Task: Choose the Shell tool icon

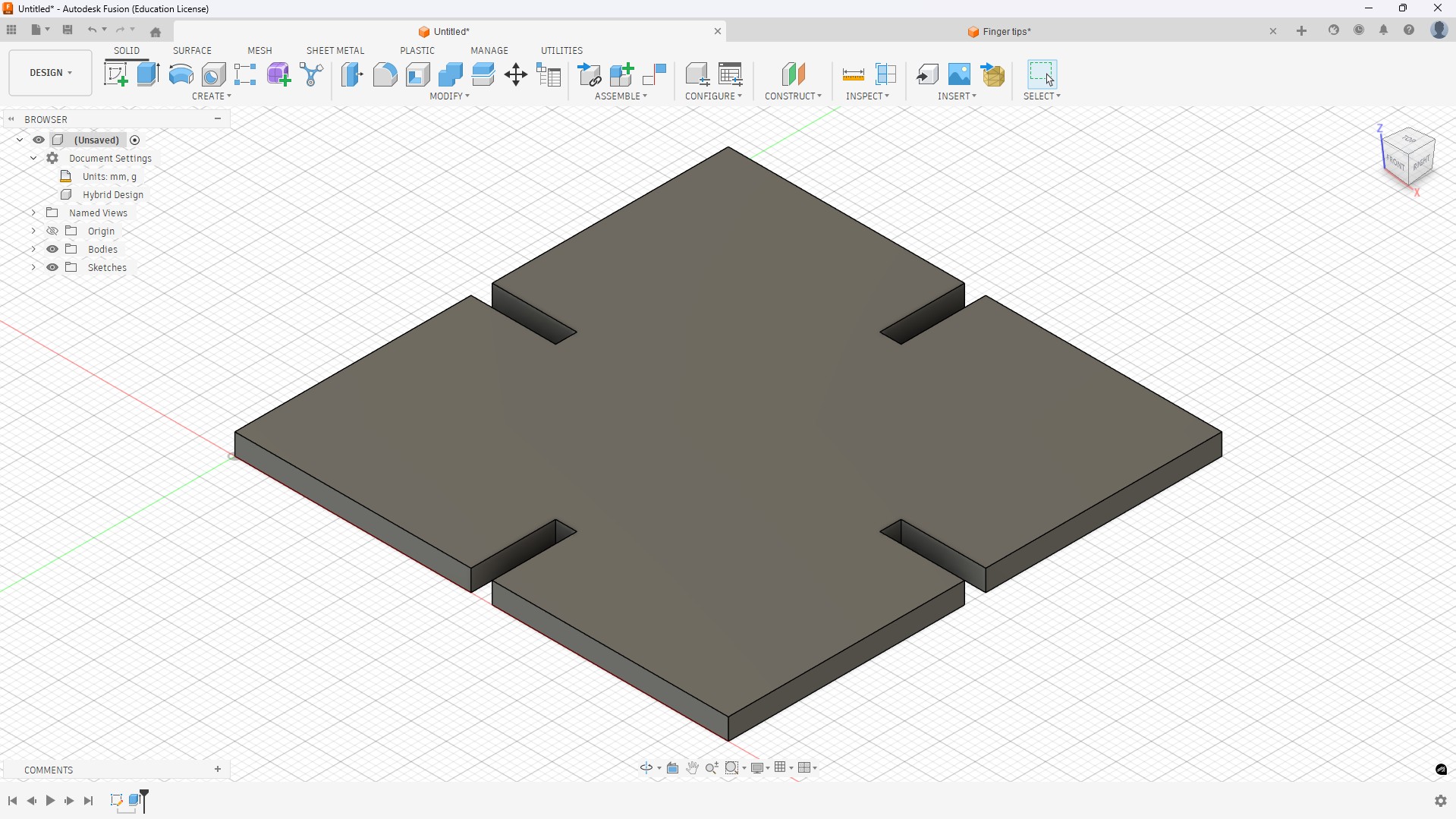Action: click(417, 74)
